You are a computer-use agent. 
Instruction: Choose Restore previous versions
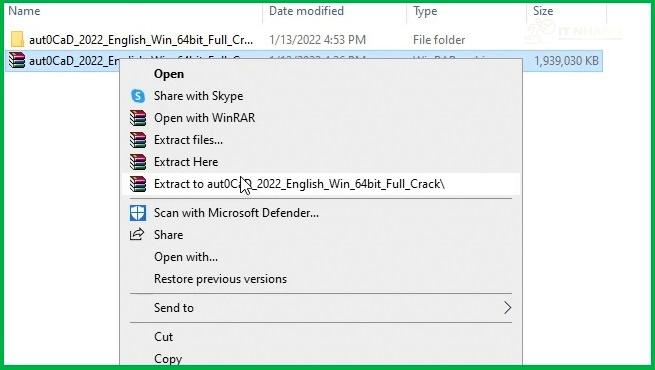pos(220,279)
